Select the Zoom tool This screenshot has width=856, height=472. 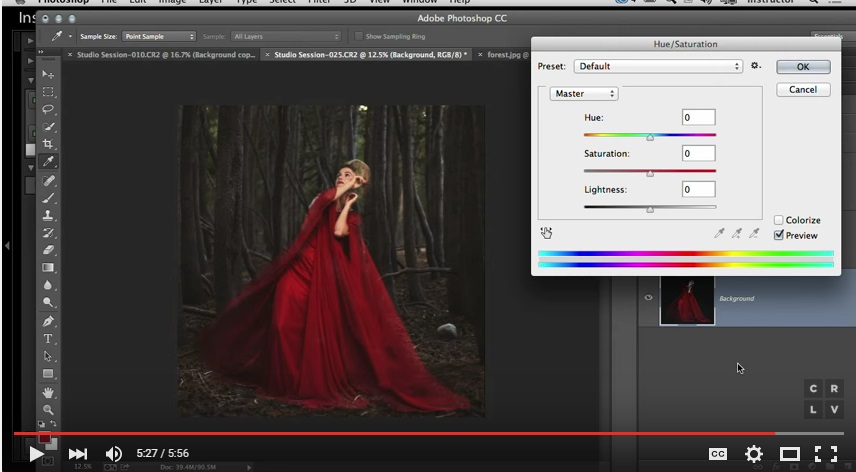(x=48, y=409)
